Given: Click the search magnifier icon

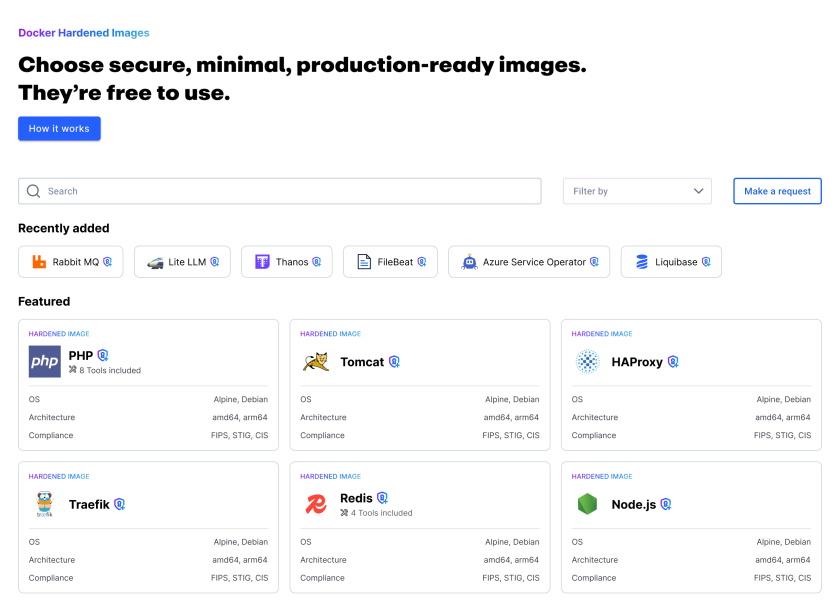Looking at the screenshot, I should pyautogui.click(x=34, y=191).
